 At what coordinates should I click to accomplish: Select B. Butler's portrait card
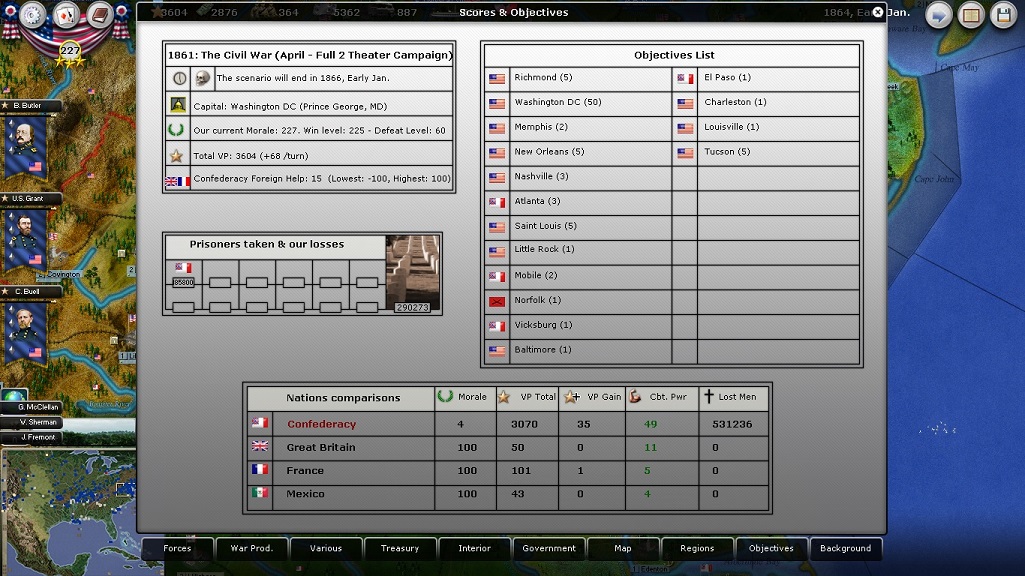click(25, 146)
